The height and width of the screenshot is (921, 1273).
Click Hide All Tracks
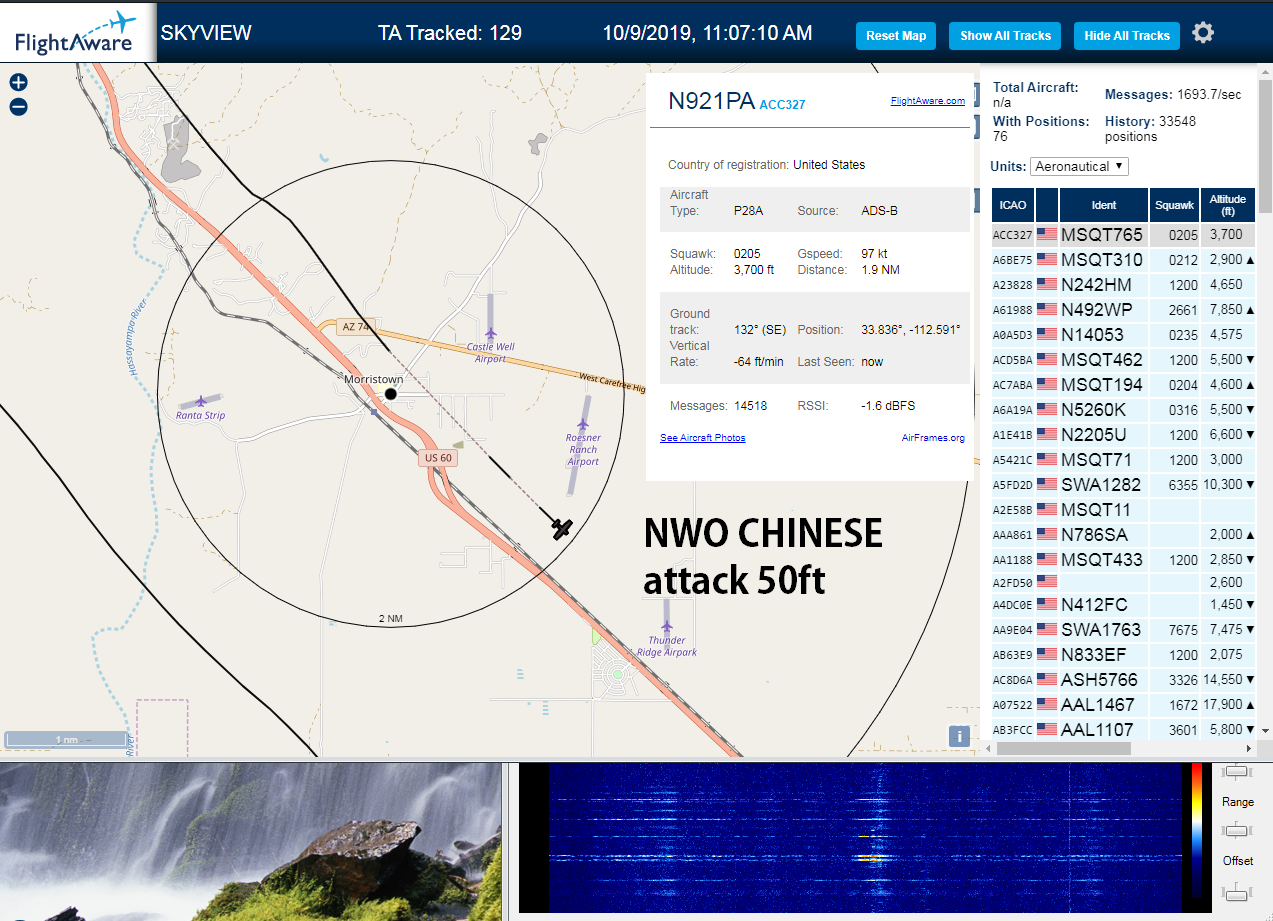[1127, 36]
